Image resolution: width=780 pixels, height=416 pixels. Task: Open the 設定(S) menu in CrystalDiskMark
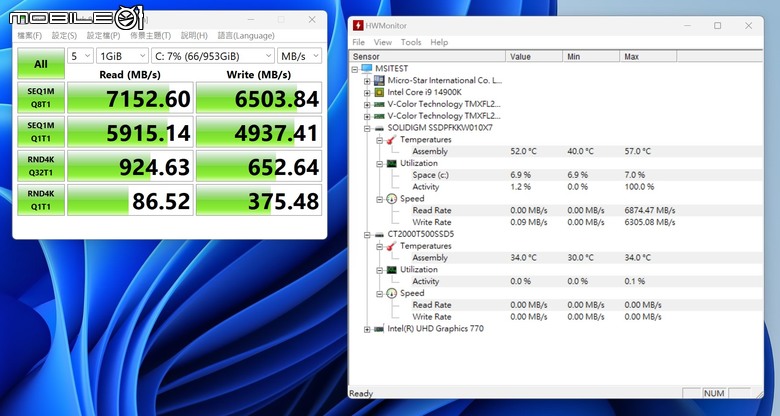coord(64,36)
